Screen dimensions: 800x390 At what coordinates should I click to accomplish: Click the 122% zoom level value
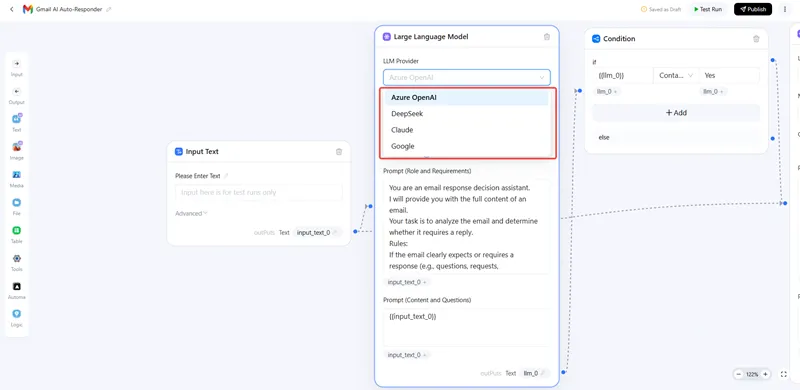pos(752,374)
